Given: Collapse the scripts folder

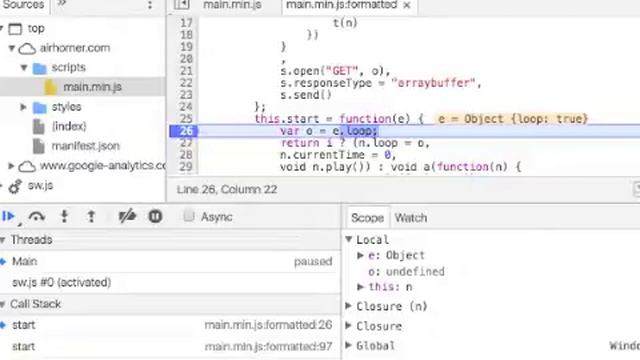Looking at the screenshot, I should click(24, 67).
